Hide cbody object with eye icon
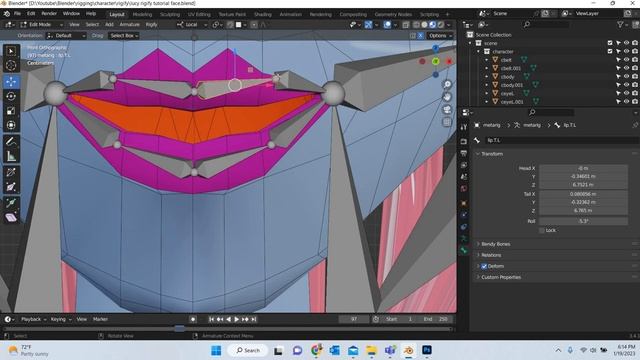 point(627,77)
